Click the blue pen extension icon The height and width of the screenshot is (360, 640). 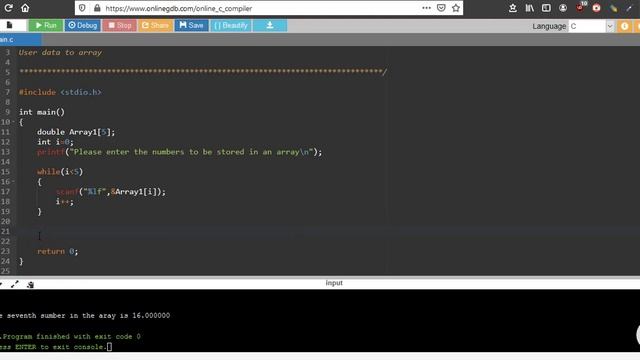[x=629, y=8]
